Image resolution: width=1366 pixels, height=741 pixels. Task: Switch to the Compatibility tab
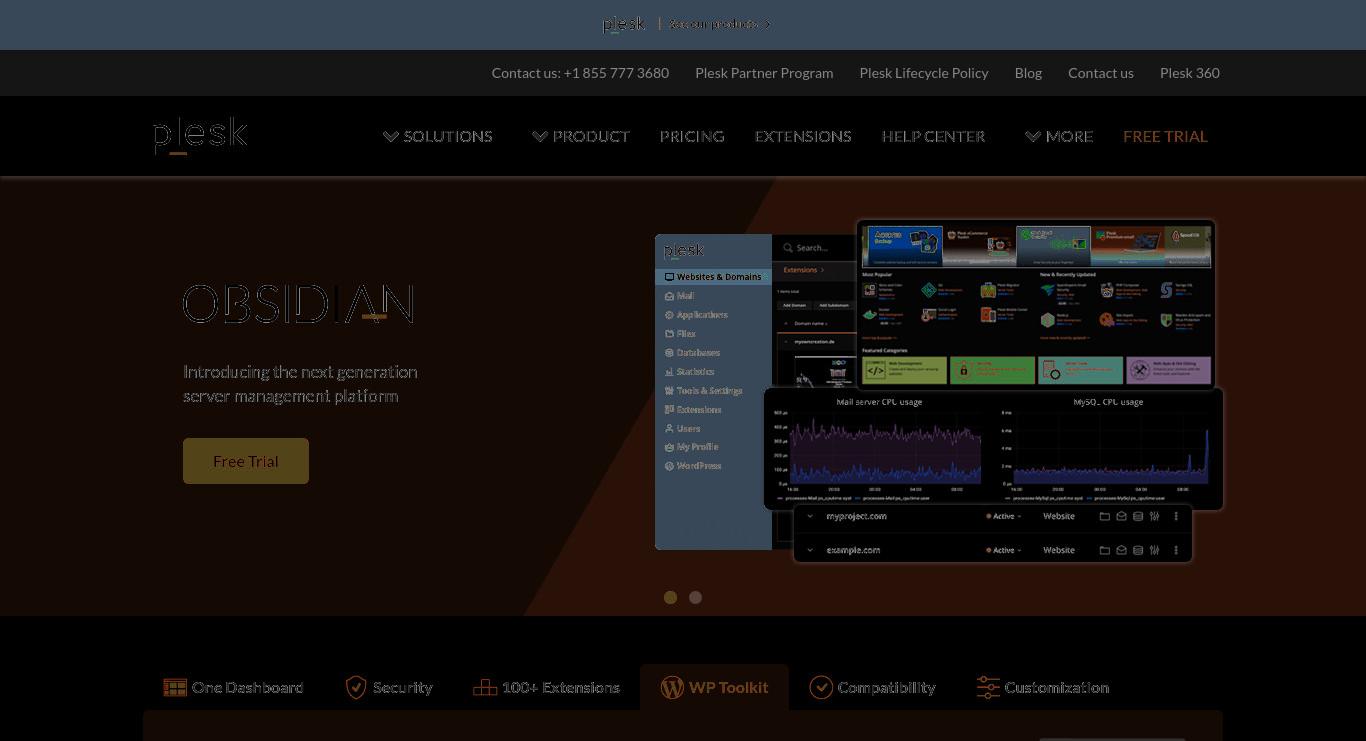pos(872,687)
